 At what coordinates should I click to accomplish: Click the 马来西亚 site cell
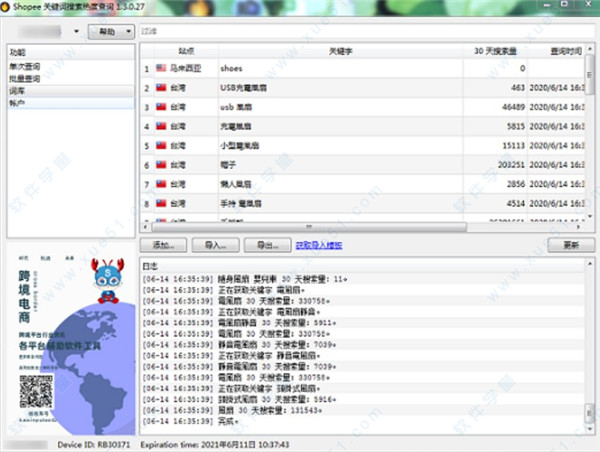click(x=186, y=68)
